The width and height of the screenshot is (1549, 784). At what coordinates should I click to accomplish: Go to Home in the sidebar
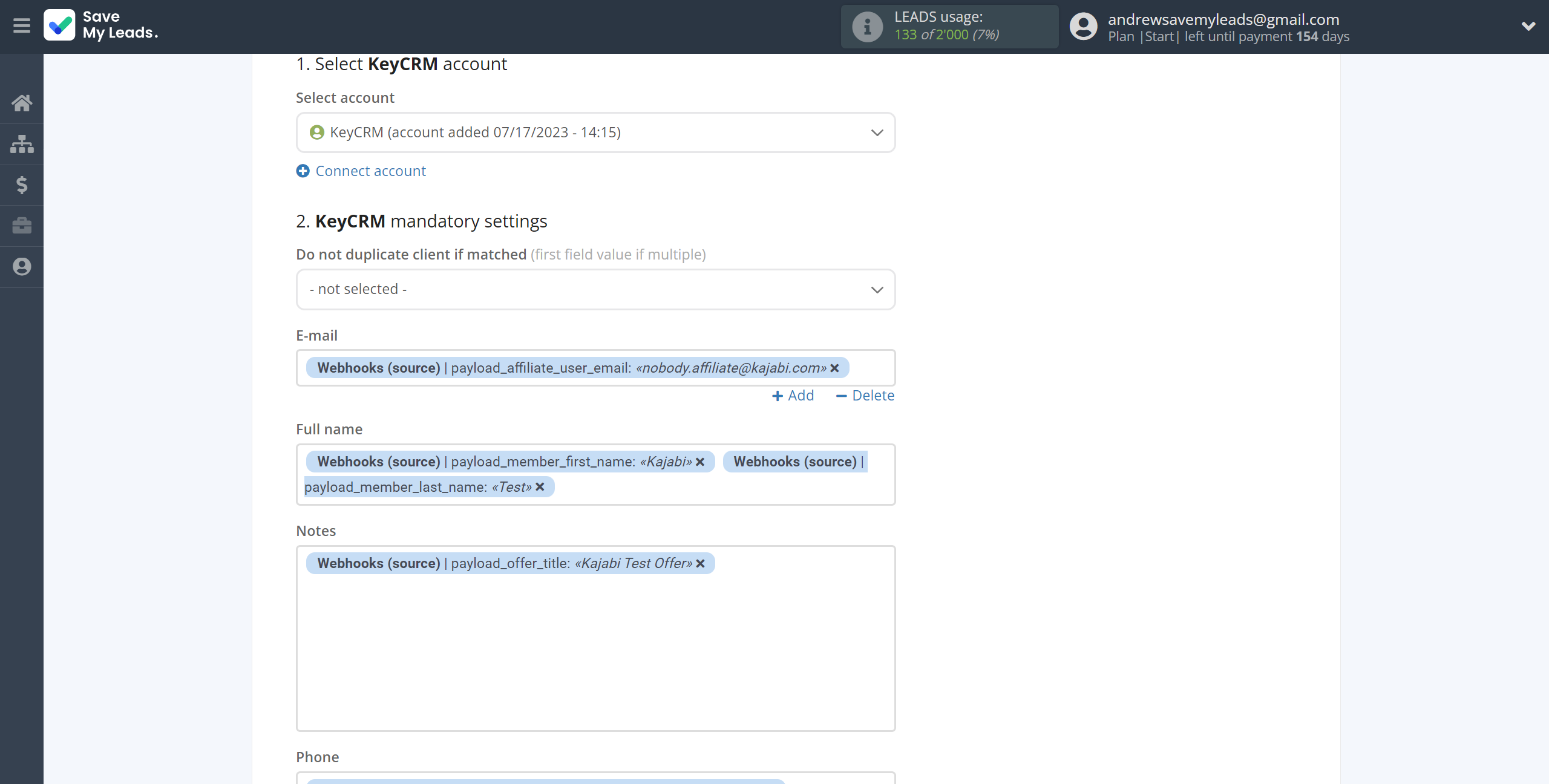click(x=22, y=103)
